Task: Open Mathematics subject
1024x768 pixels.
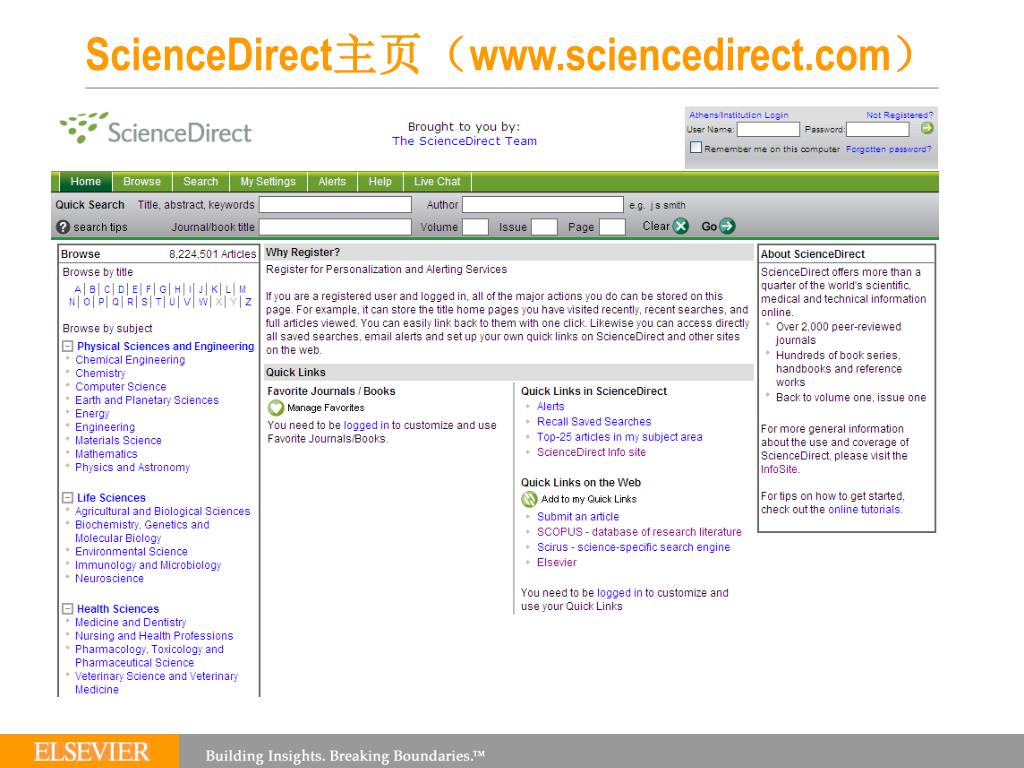Action: [x=106, y=454]
